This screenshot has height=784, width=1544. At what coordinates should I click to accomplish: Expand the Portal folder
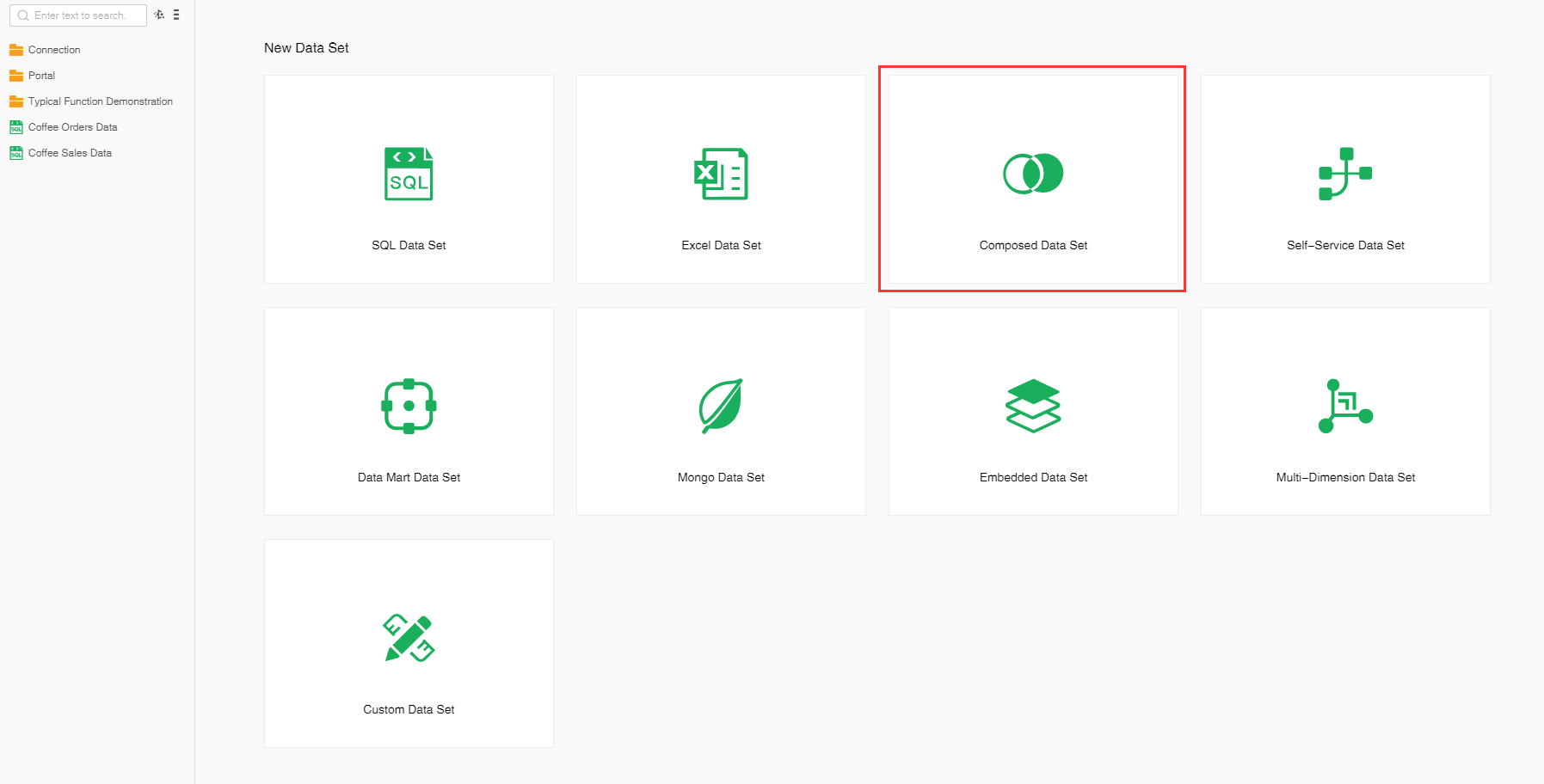[41, 76]
